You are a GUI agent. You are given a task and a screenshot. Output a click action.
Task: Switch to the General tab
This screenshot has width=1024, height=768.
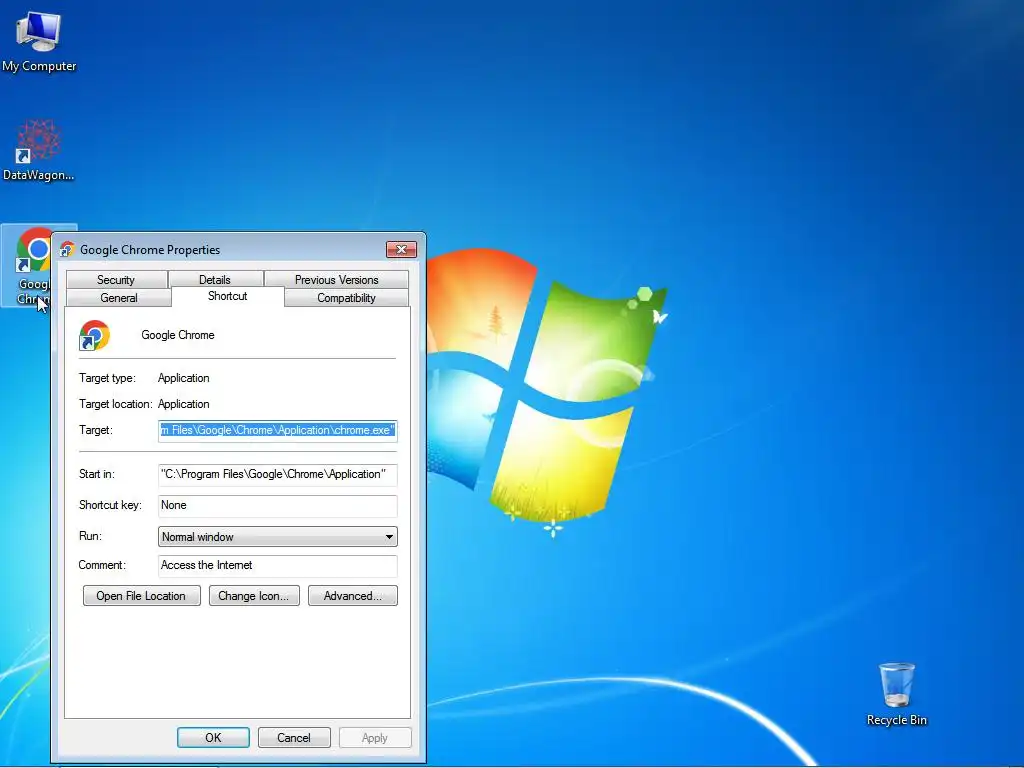click(119, 298)
